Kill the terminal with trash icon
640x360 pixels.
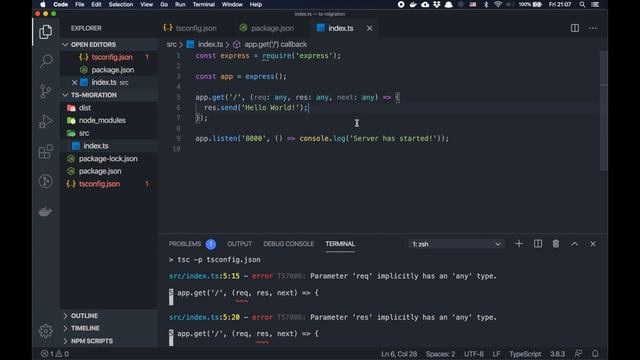tap(556, 244)
